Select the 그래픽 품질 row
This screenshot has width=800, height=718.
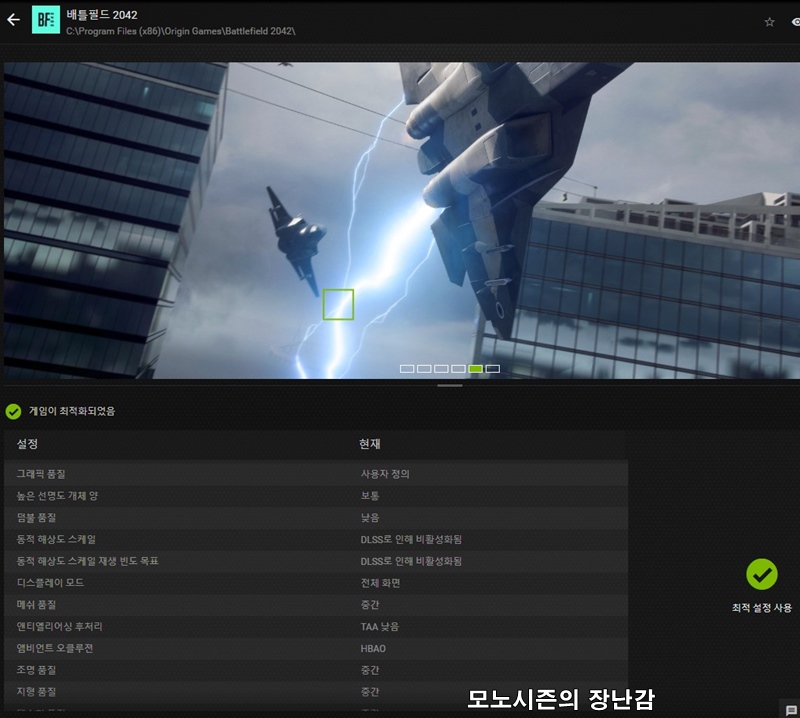pos(316,474)
